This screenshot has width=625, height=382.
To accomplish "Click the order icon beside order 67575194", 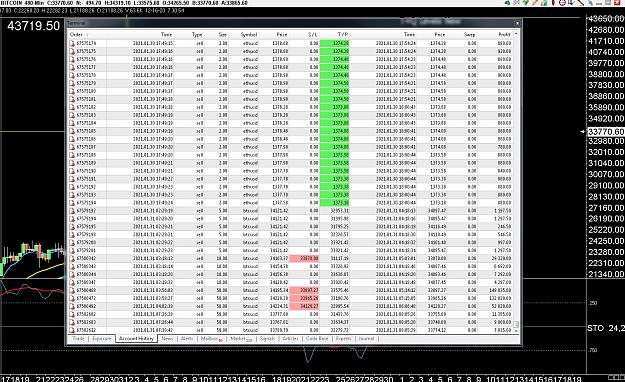I will (x=72, y=203).
